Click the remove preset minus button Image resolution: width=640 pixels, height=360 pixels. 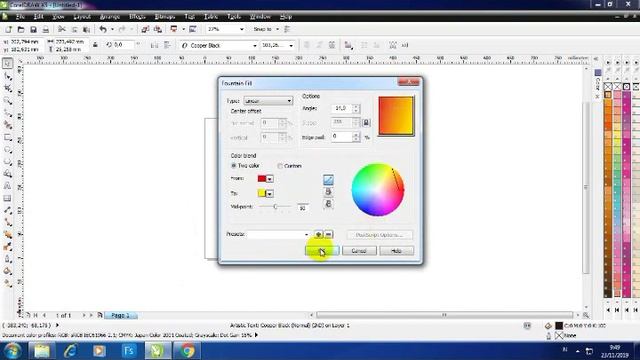coord(329,234)
